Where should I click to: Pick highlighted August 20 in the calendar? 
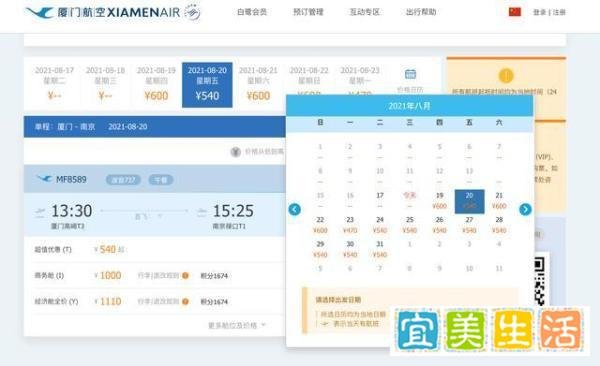[x=469, y=201]
